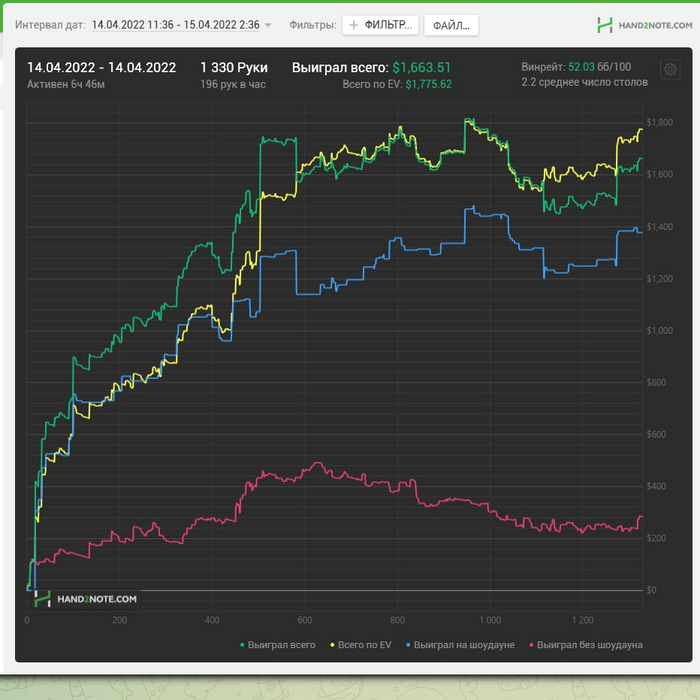This screenshot has height=700, width=700.
Task: Toggle the Выиграл всего legend entry
Action: point(278,645)
